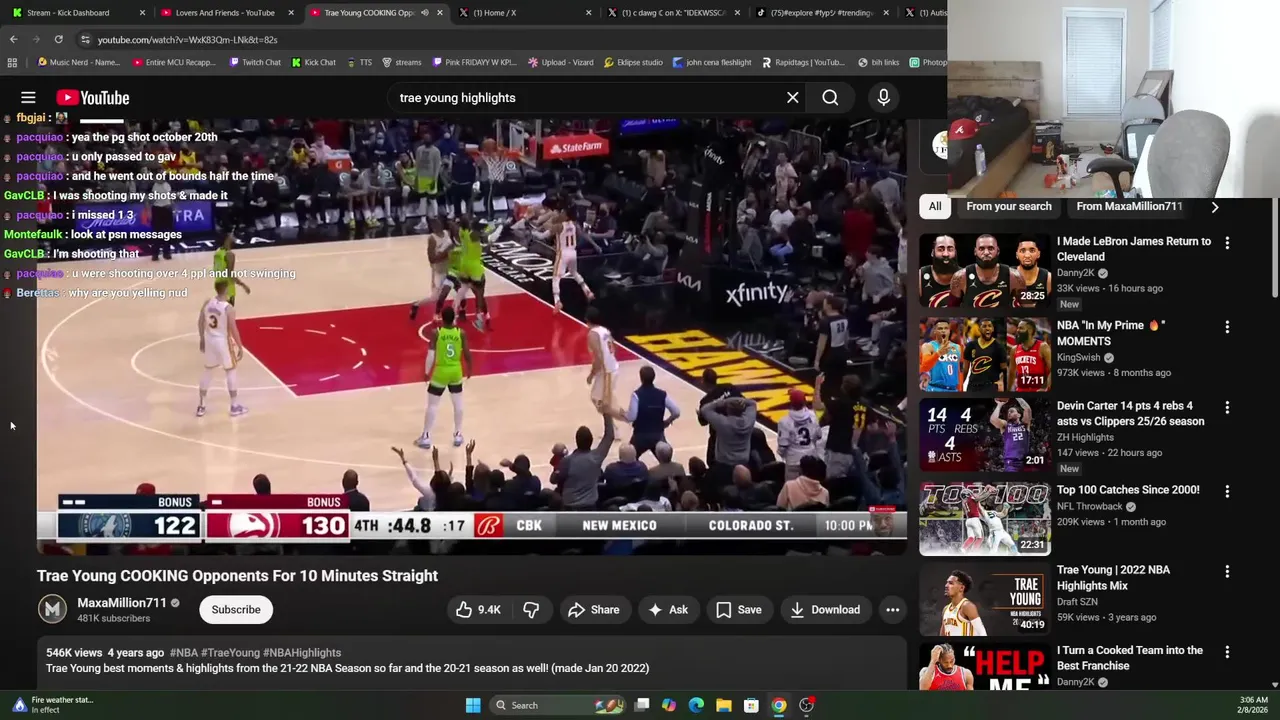1280x720 pixels.
Task: Subscribe to MaxaMillion711
Action: pyautogui.click(x=236, y=610)
